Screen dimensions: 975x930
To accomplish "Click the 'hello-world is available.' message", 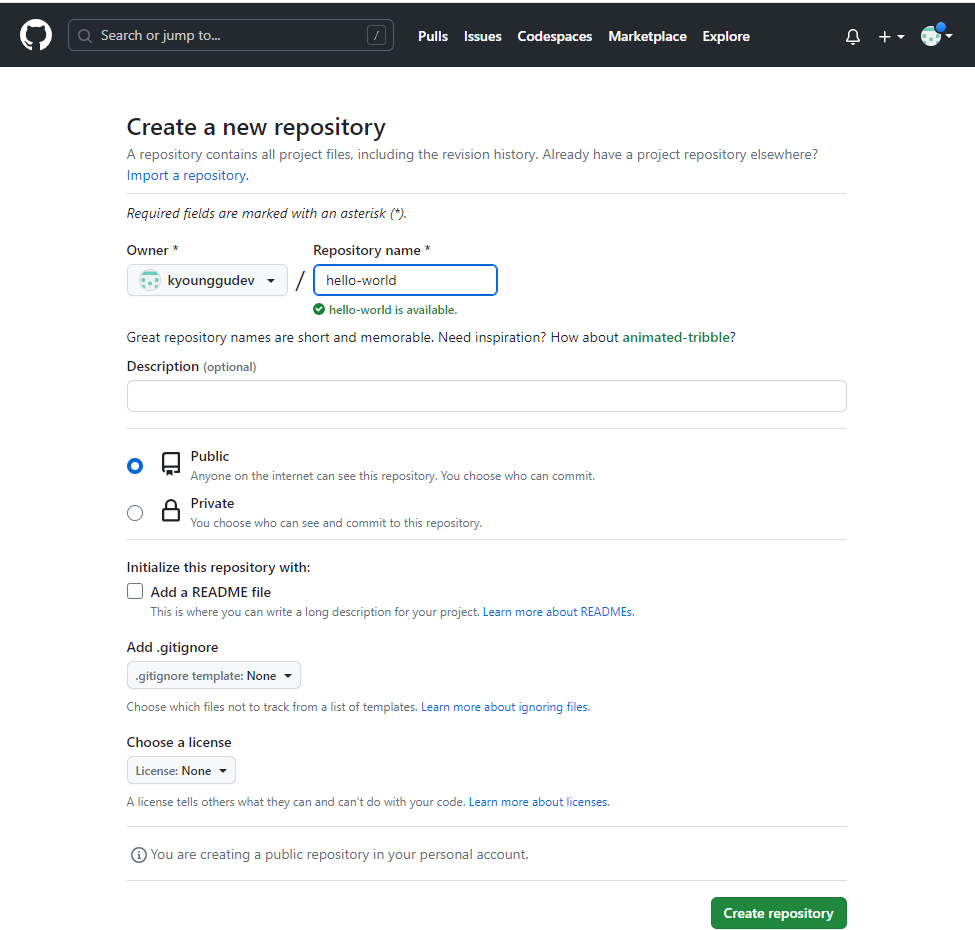I will pyautogui.click(x=392, y=310).
